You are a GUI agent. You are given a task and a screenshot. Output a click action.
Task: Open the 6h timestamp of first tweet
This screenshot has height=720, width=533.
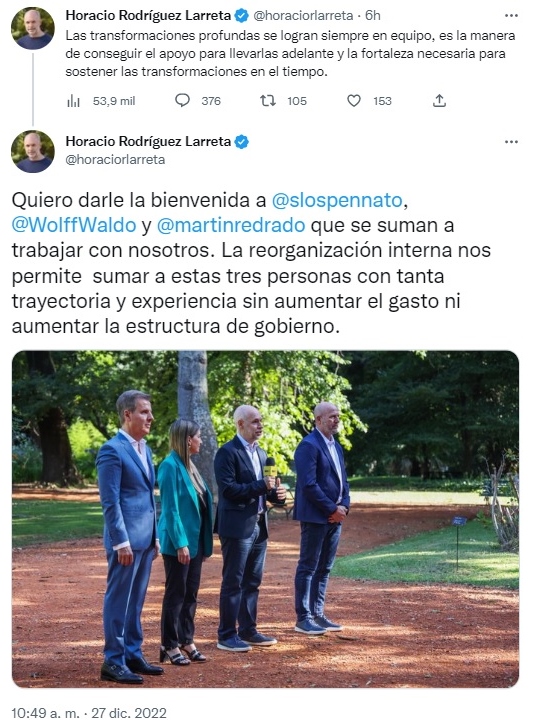[373, 16]
